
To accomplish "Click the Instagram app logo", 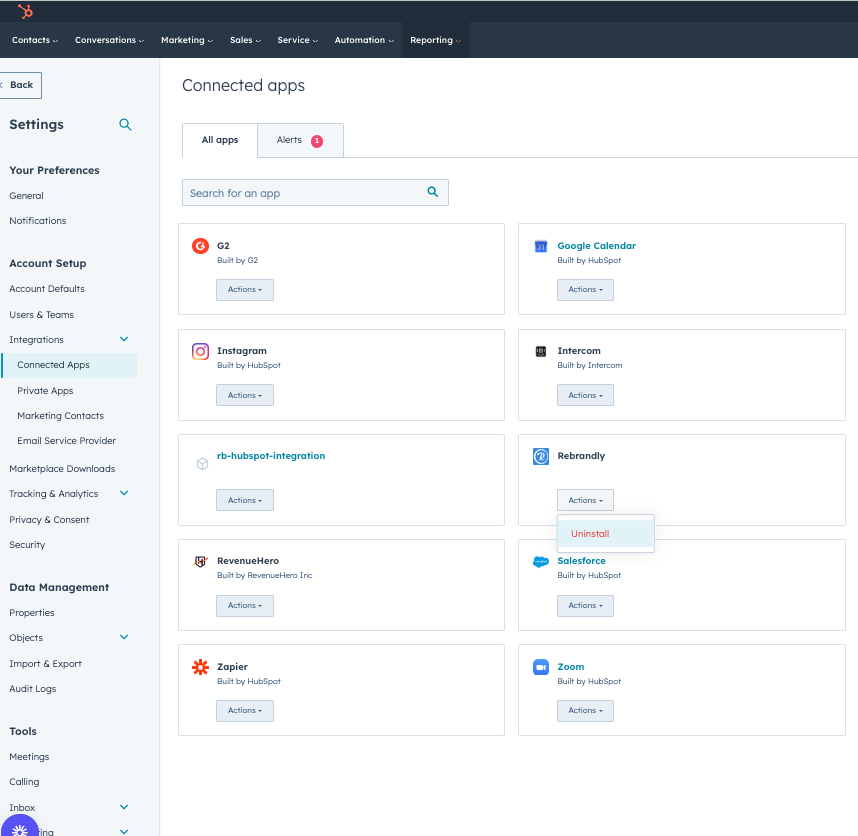I will coord(200,351).
